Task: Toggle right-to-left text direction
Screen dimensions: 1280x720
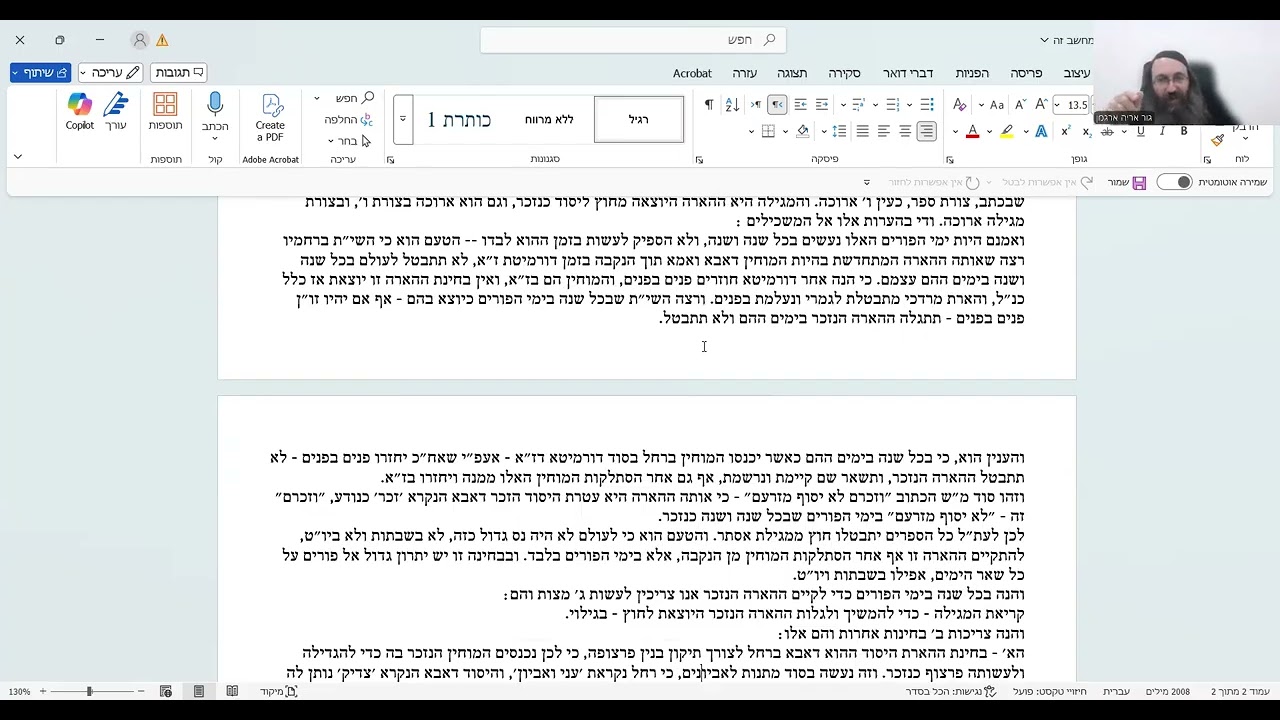Action: (777, 105)
